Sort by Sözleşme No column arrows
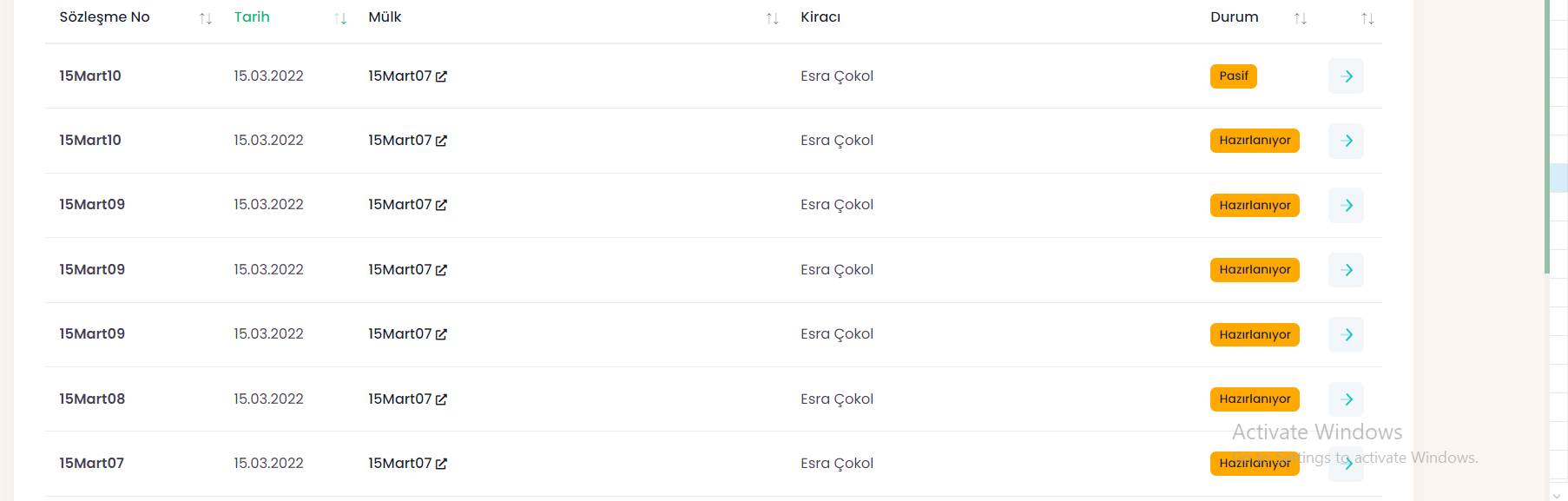 coord(206,18)
